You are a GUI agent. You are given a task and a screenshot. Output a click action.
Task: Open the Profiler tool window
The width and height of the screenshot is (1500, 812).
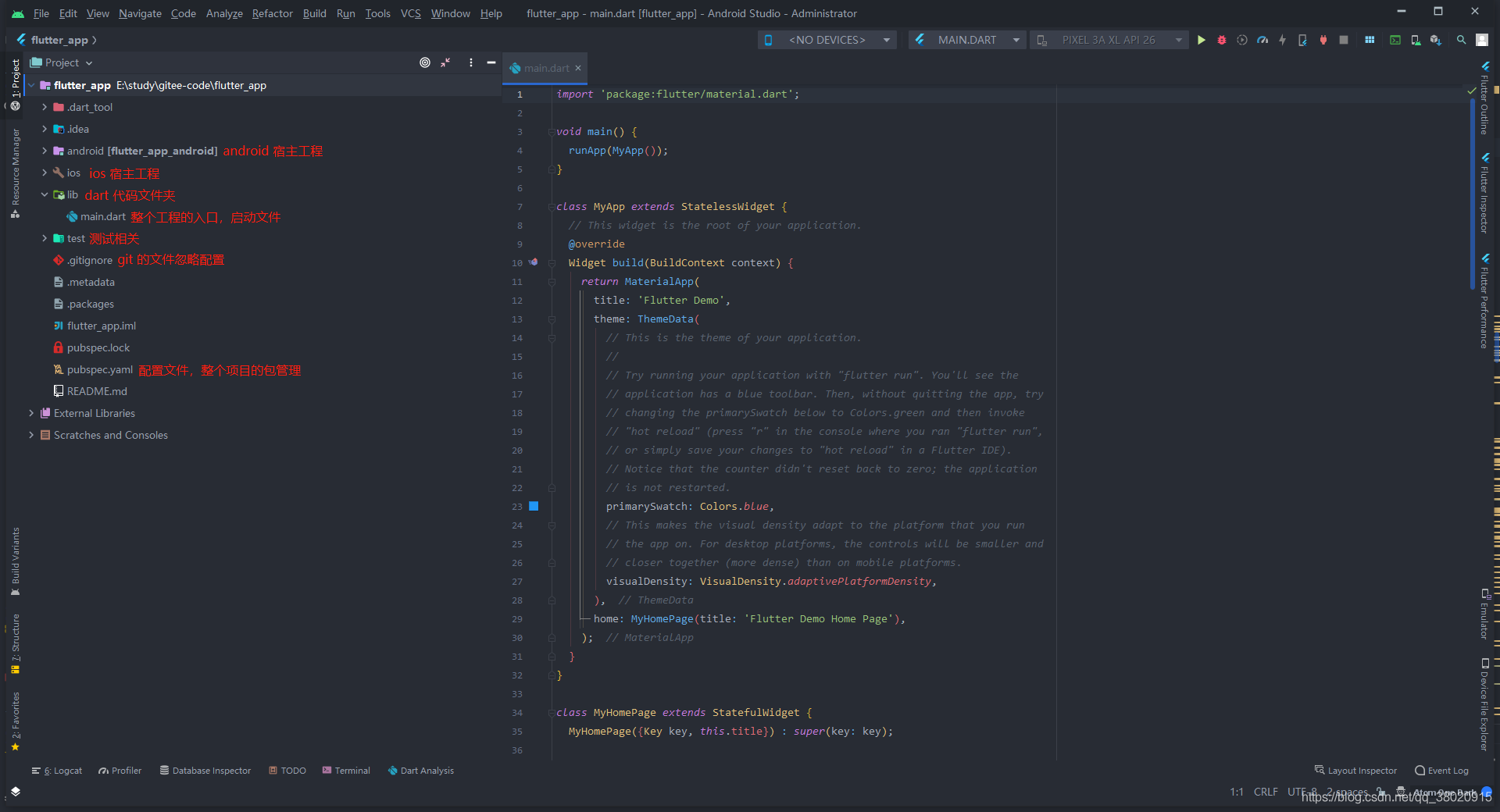click(x=120, y=771)
